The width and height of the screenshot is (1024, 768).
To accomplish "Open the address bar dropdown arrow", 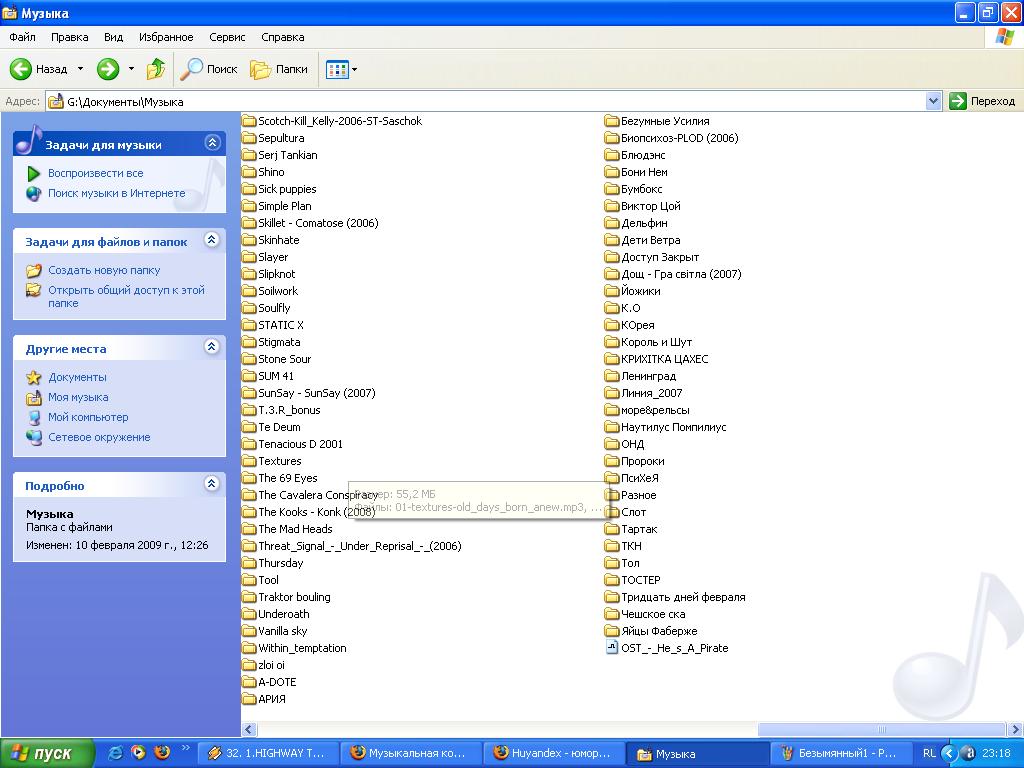I will click(933, 101).
